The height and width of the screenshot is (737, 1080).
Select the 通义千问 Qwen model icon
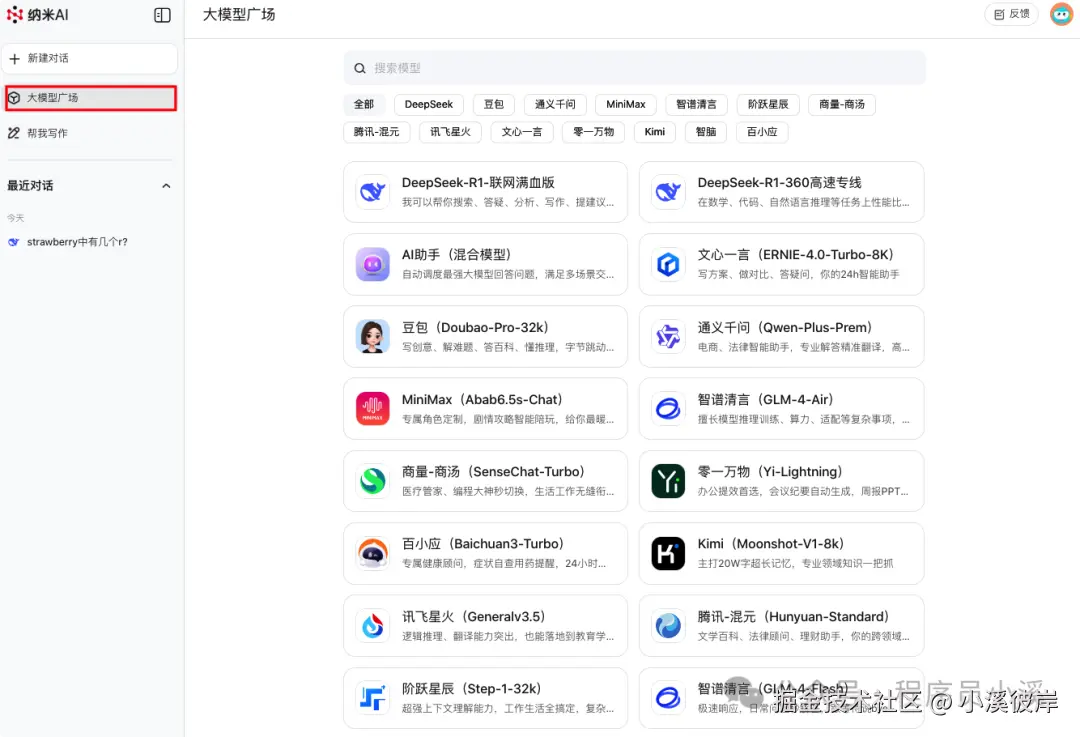pos(668,336)
